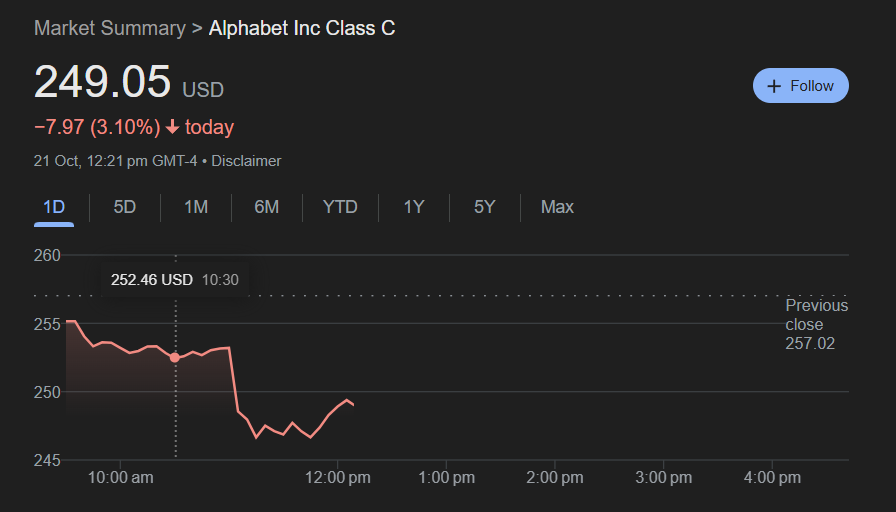
Task: Click the Previous close 257.02 label
Action: pos(817,325)
